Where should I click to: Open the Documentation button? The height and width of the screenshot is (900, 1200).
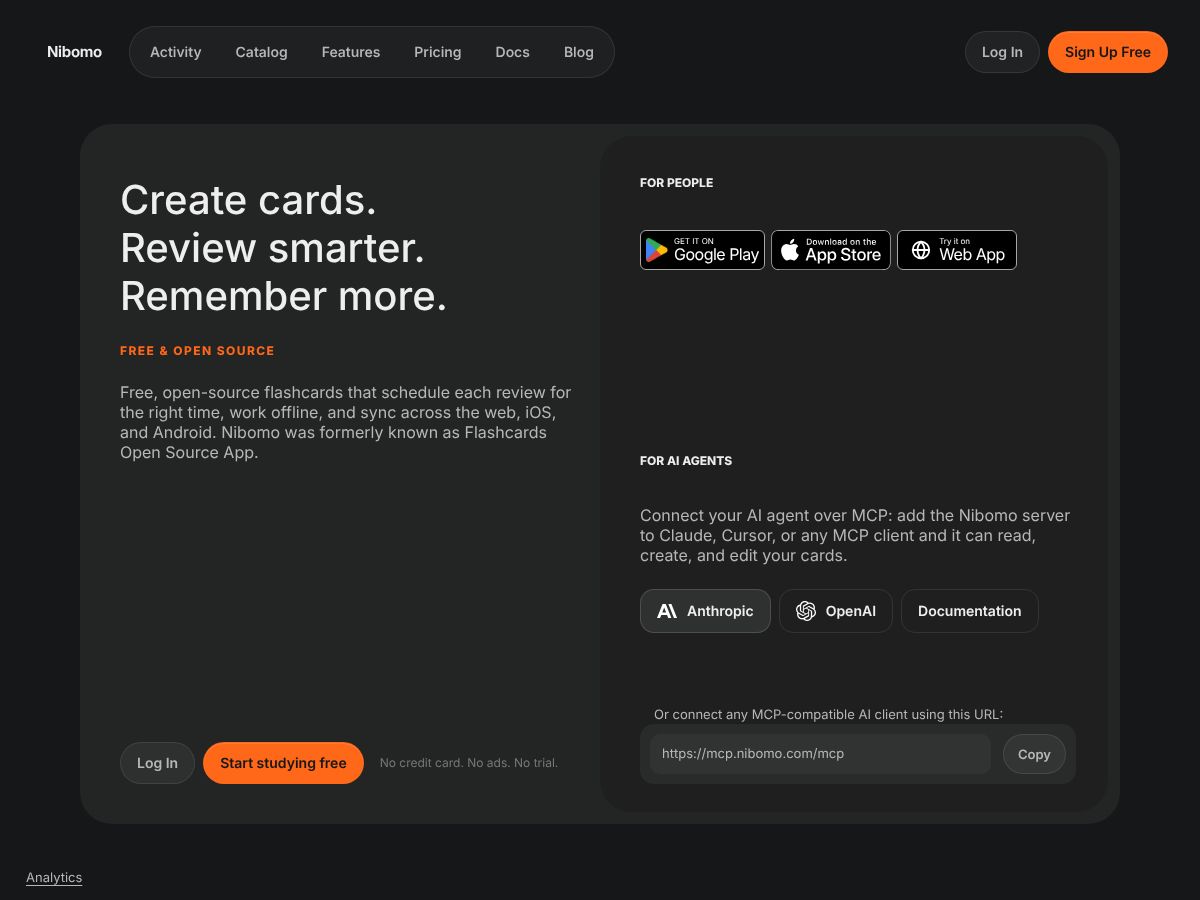click(x=970, y=611)
